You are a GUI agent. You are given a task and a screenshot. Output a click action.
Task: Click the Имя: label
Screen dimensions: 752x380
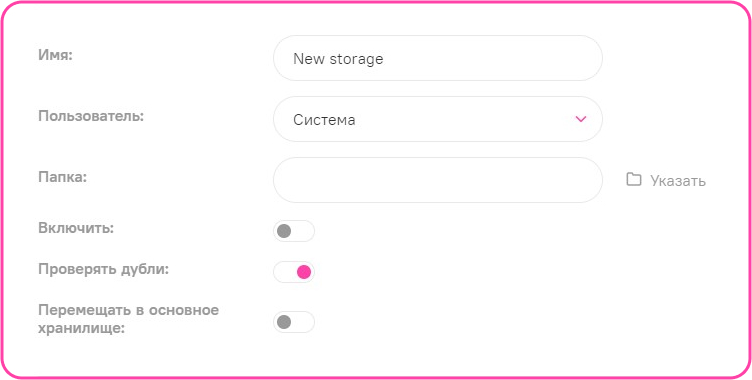pos(55,55)
